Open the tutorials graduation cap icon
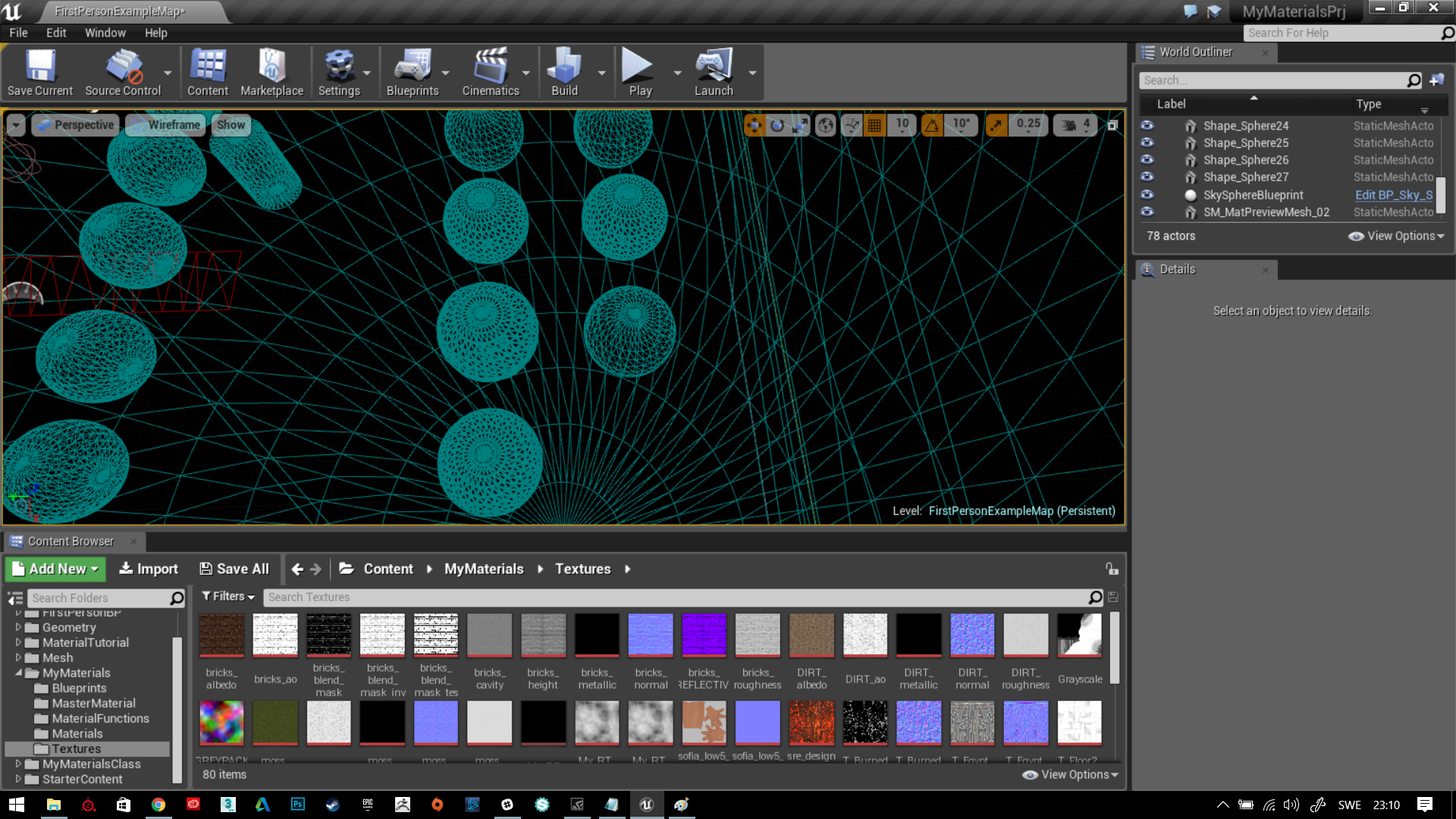1456x819 pixels. coord(1214,11)
